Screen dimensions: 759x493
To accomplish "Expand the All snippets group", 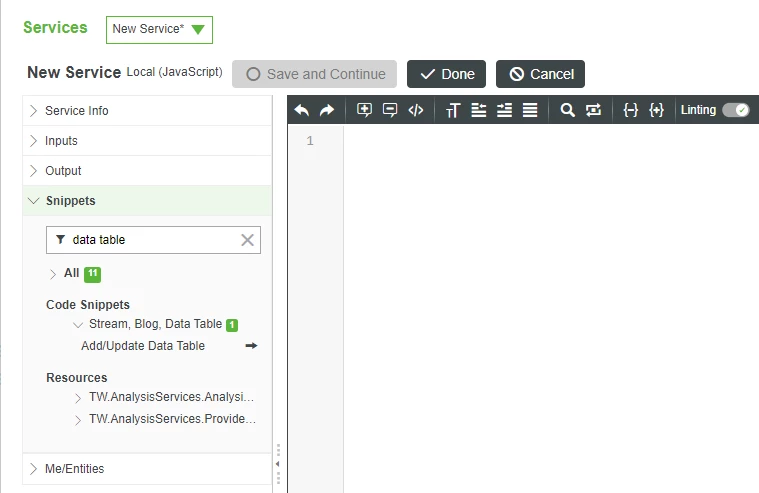I will point(53,274).
